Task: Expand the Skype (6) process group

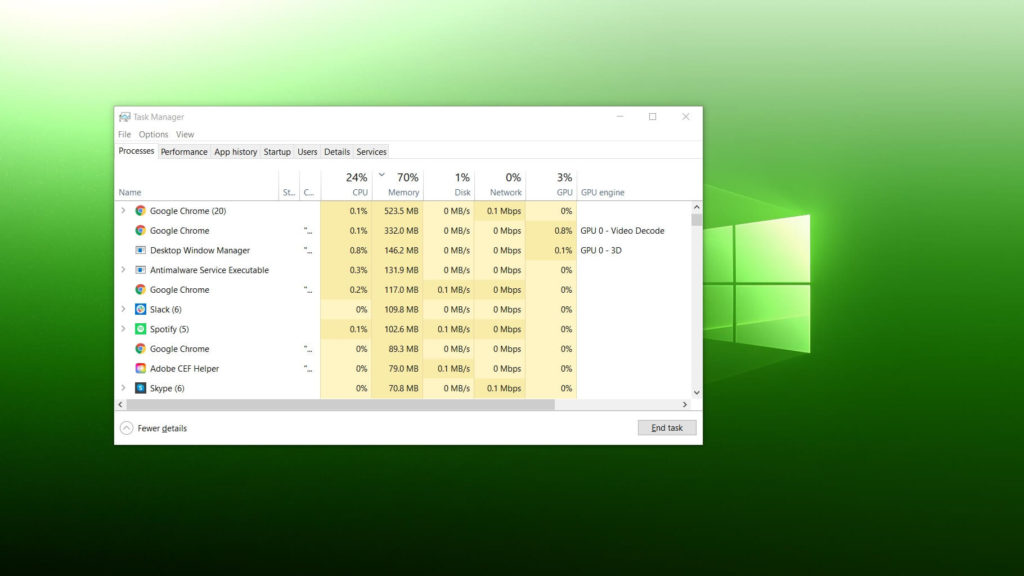Action: point(123,388)
